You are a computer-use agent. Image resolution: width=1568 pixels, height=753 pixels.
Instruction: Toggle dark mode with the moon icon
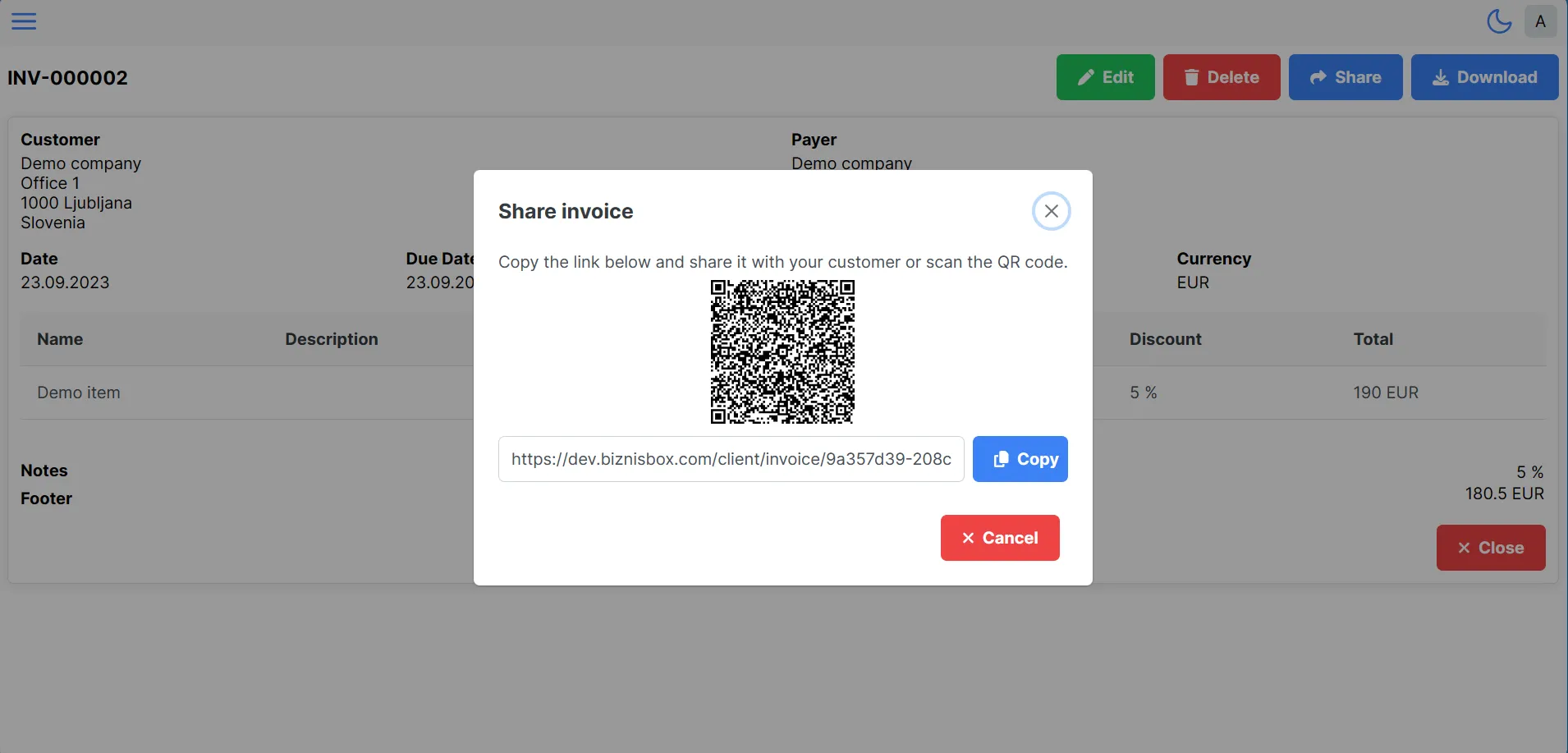[1497, 21]
